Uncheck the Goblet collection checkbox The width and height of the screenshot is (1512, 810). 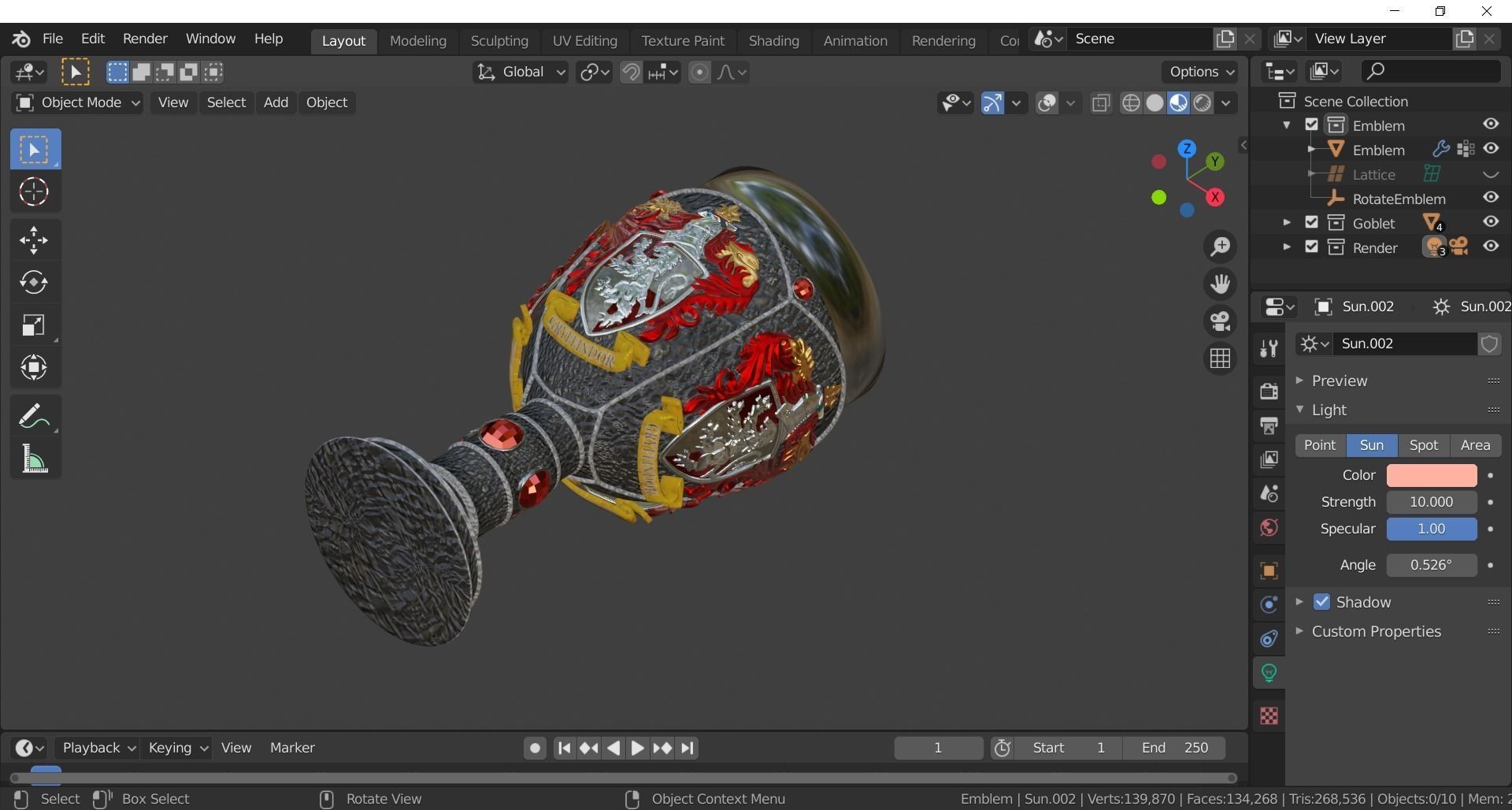[x=1311, y=223]
